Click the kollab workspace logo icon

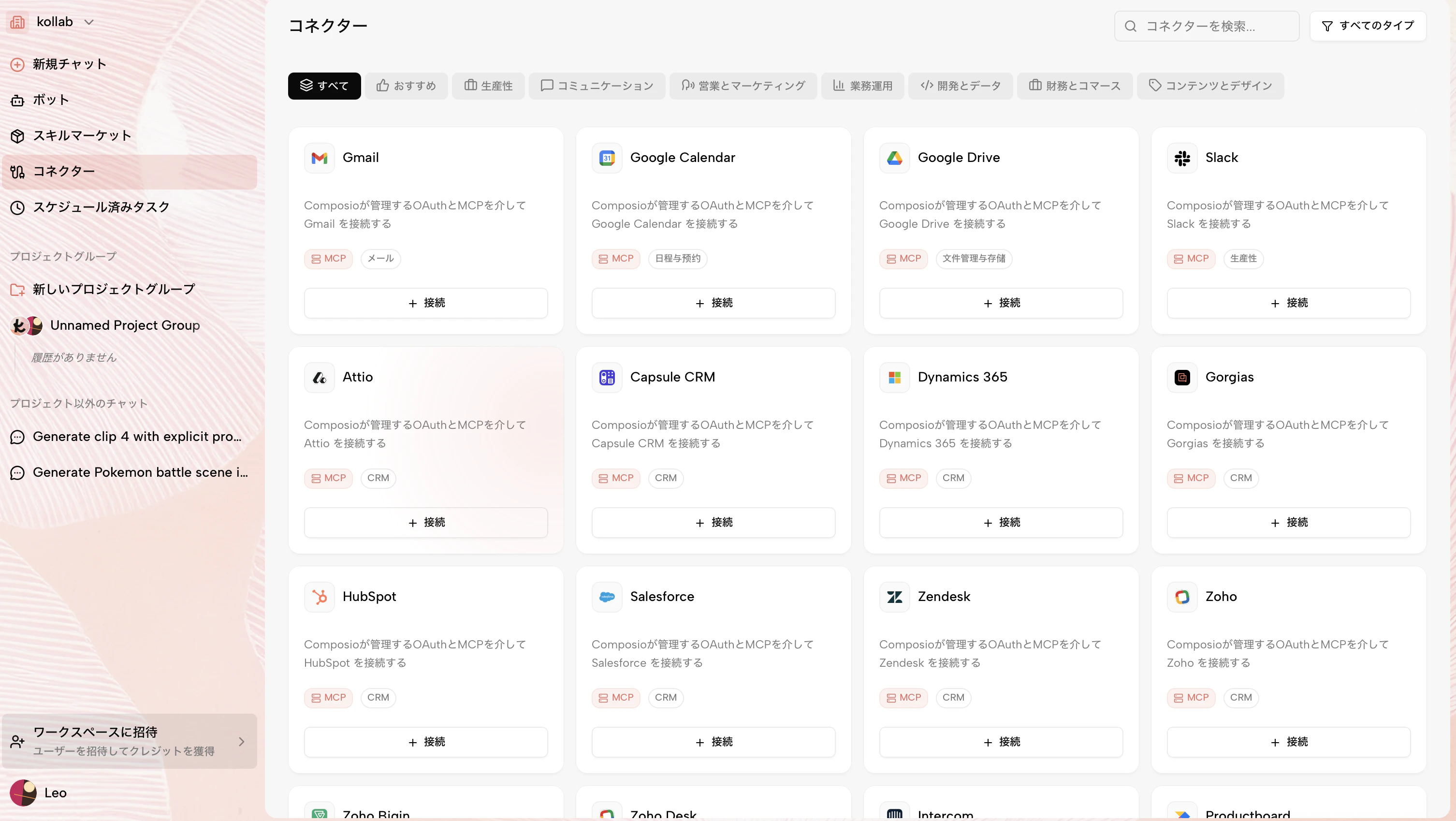coord(17,22)
